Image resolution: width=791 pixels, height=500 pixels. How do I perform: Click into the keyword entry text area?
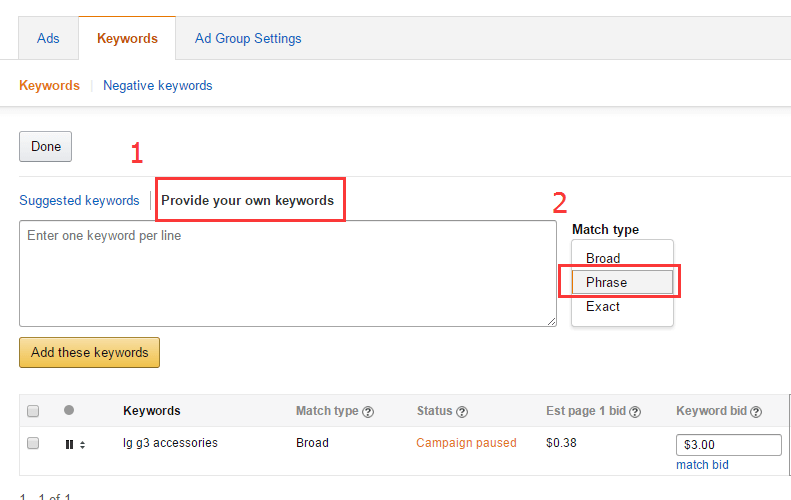(x=288, y=273)
